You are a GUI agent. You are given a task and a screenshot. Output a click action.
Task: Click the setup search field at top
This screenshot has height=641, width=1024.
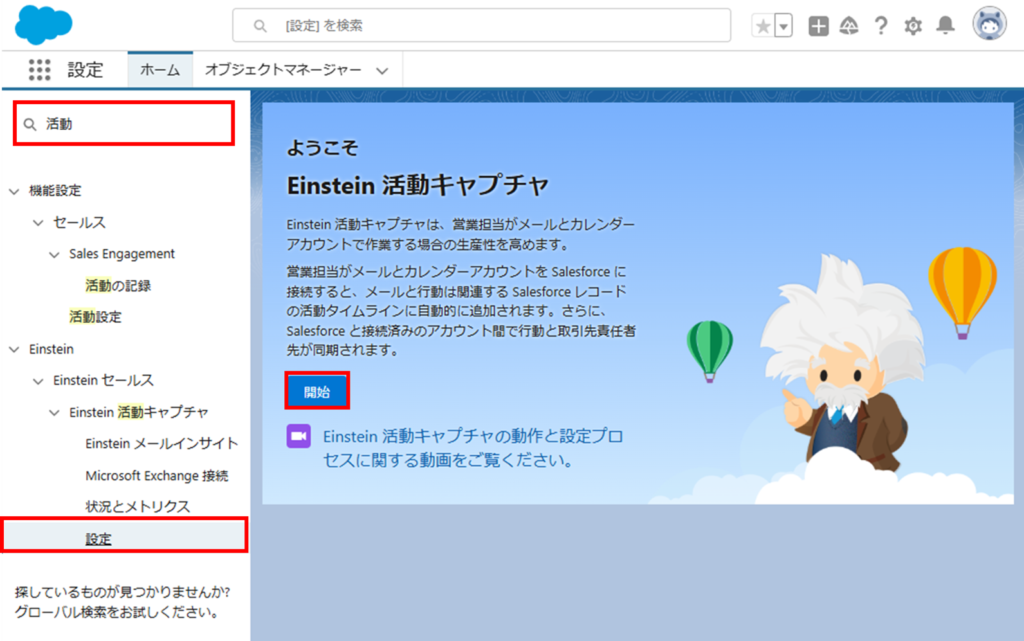coord(481,25)
